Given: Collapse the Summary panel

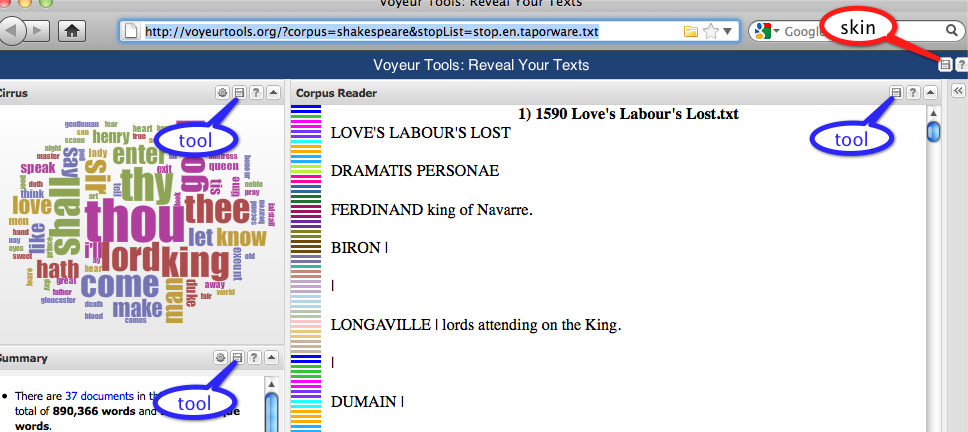Looking at the screenshot, I should pyautogui.click(x=272, y=357).
